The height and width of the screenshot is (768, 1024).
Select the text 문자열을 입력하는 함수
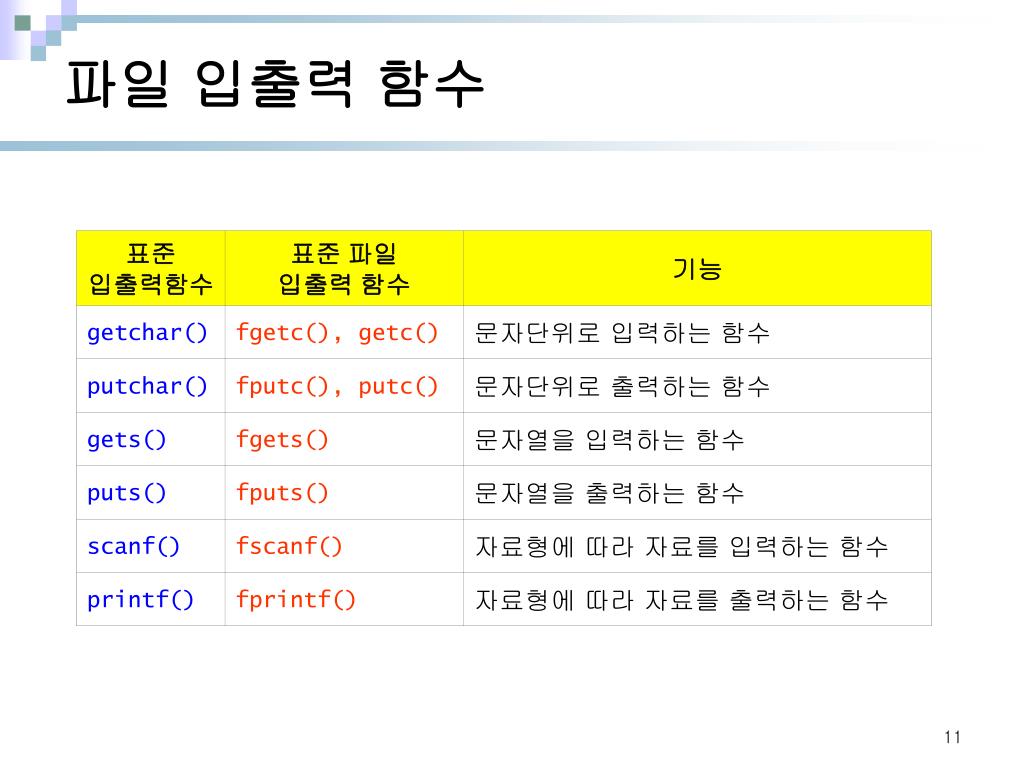tap(609, 440)
